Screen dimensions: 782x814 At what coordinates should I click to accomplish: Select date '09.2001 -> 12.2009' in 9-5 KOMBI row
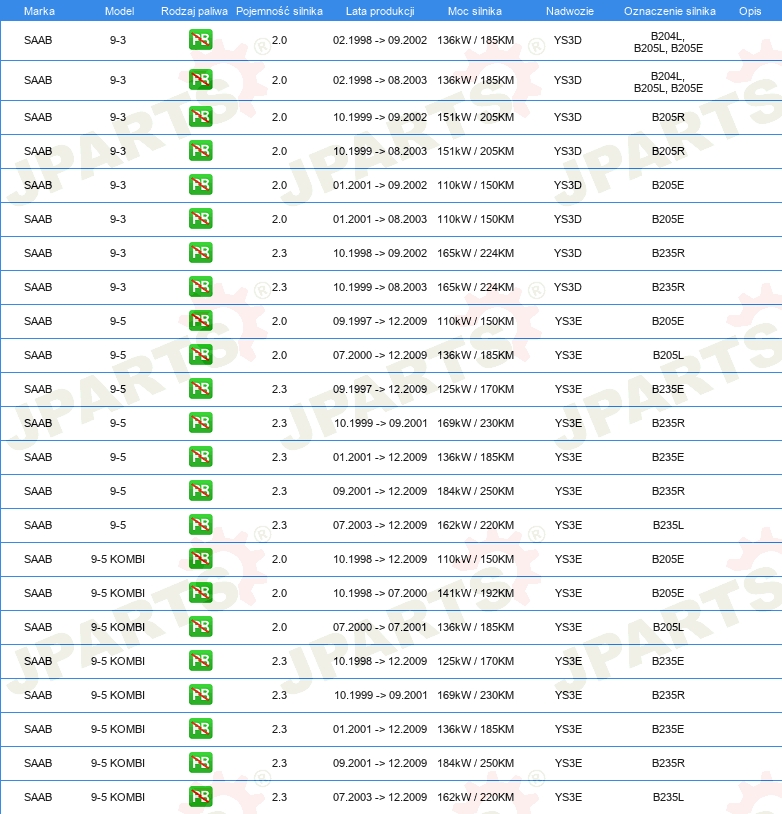(380, 763)
